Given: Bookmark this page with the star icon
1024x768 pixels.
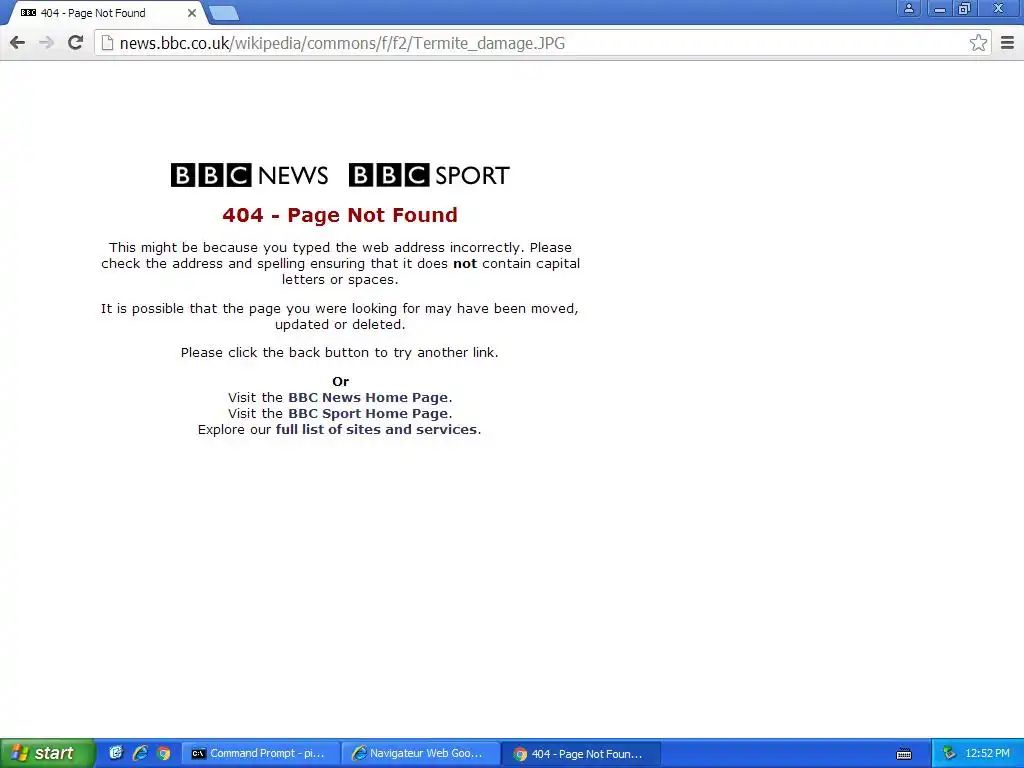Looking at the screenshot, I should point(978,42).
